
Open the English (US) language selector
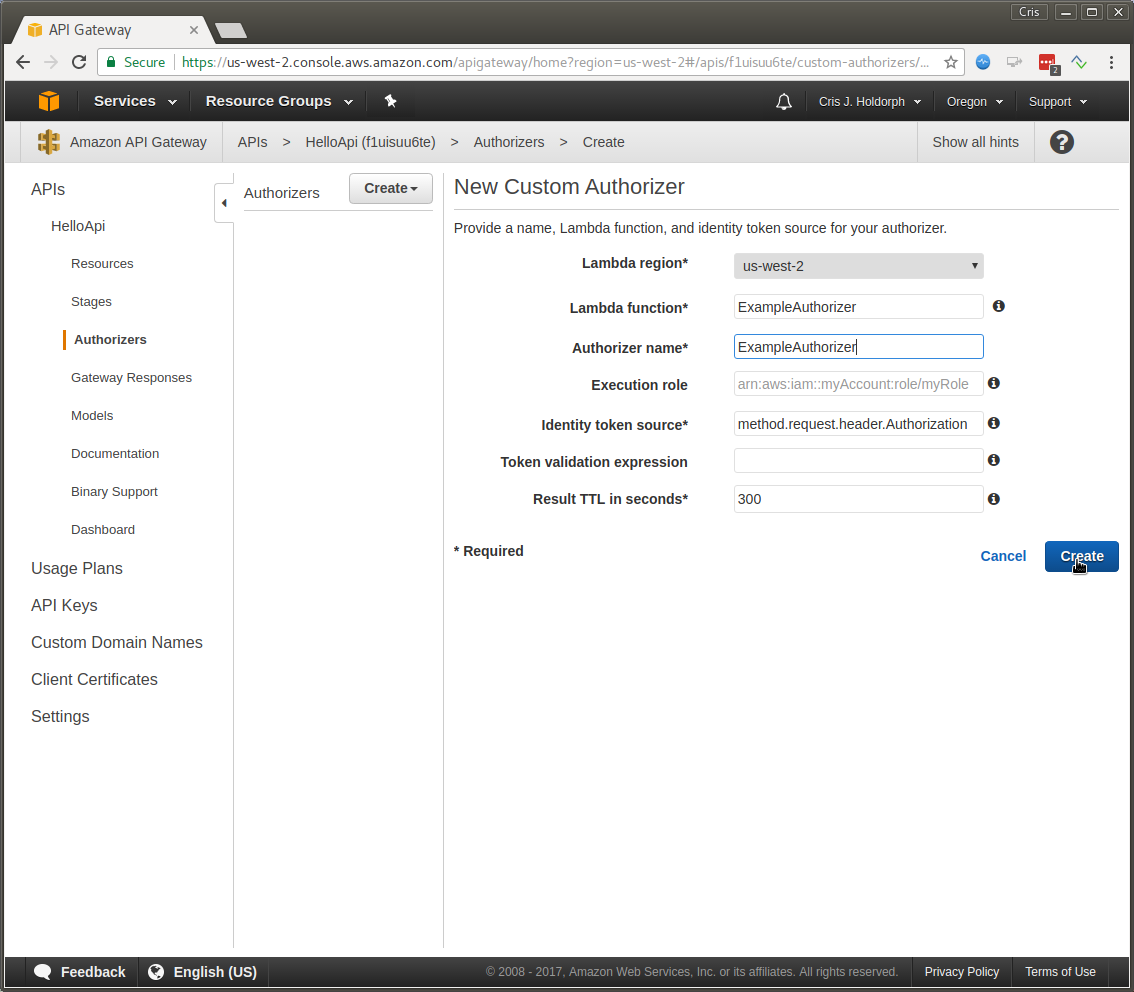point(203,972)
